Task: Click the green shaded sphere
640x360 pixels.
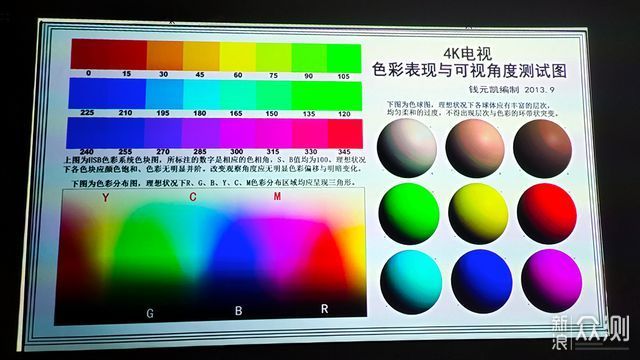Action: (409, 213)
